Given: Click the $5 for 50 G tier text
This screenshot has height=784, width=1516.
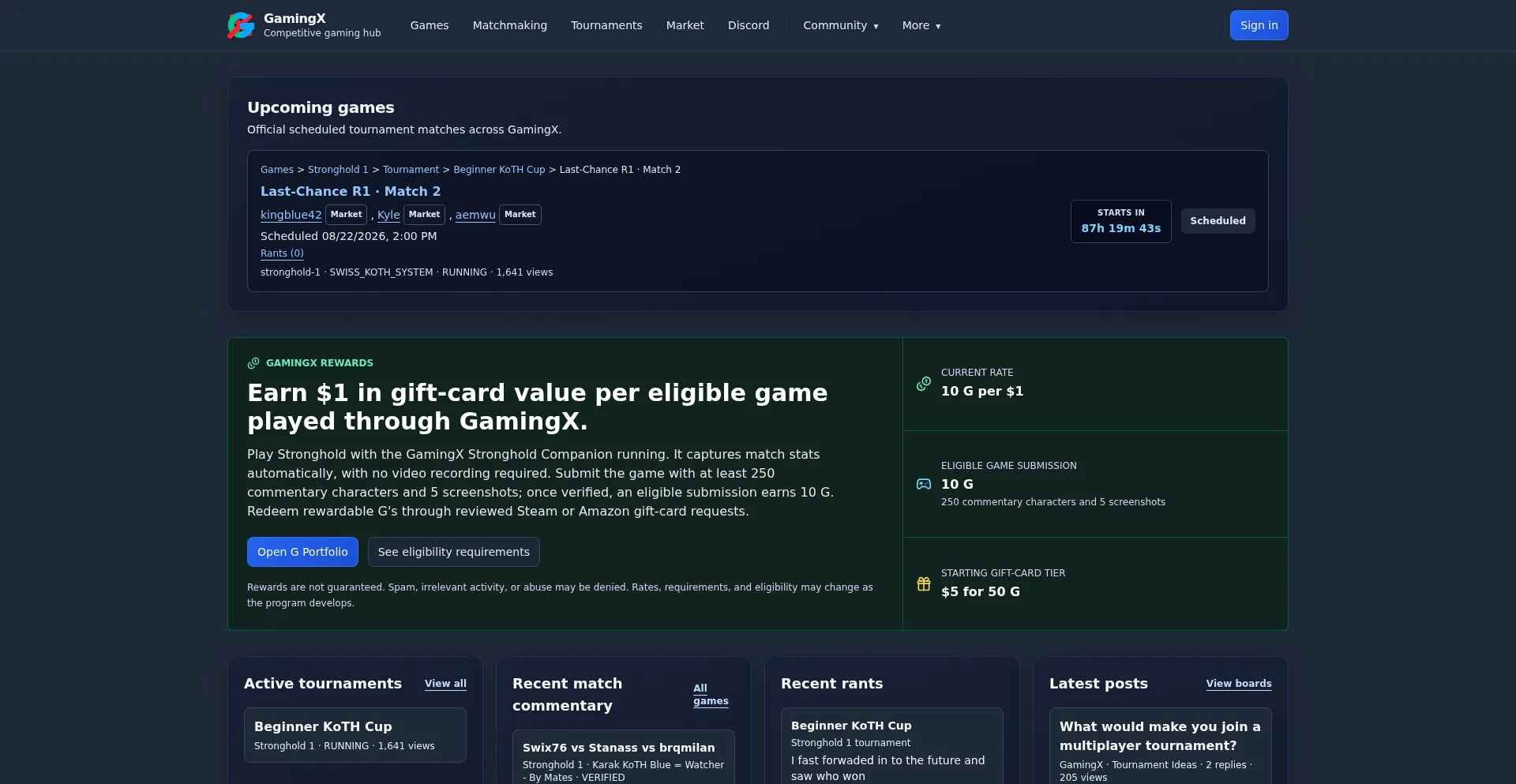Looking at the screenshot, I should point(981,591).
